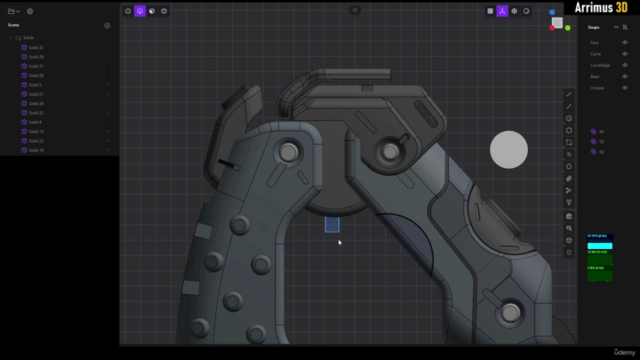The width and height of the screenshot is (640, 360).
Task: Enable control-point selection mode at top left
Action: pyautogui.click(x=128, y=11)
